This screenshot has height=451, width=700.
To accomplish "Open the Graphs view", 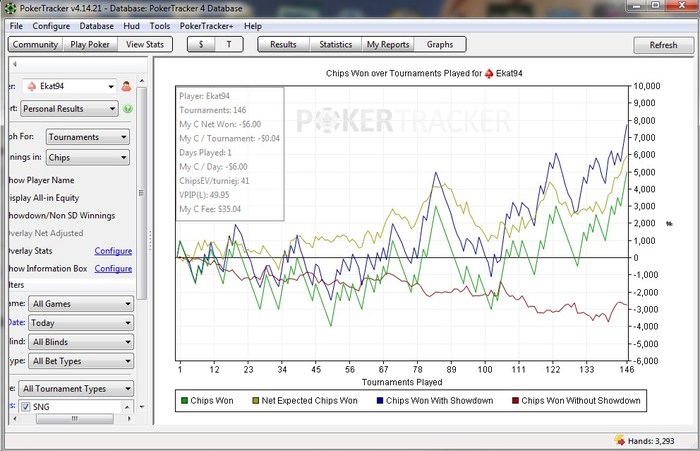I will coord(440,45).
